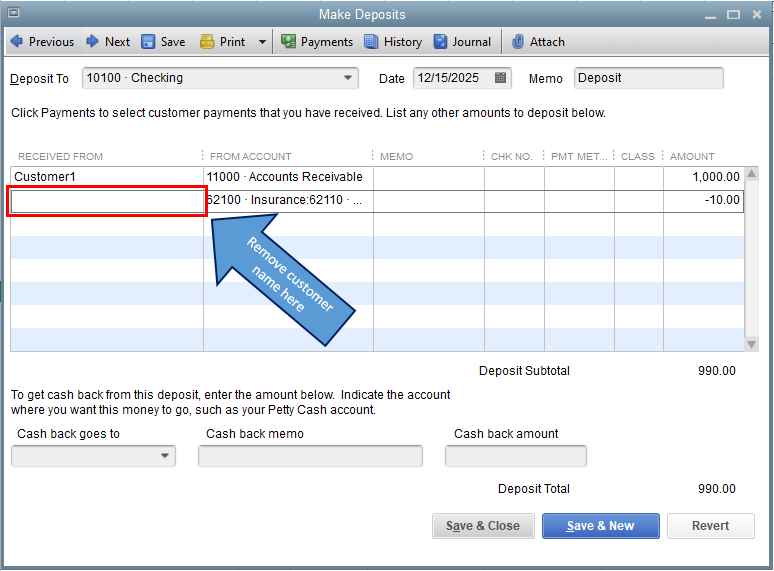This screenshot has width=774, height=571.
Task: Click Save & Close button
Action: click(x=483, y=526)
